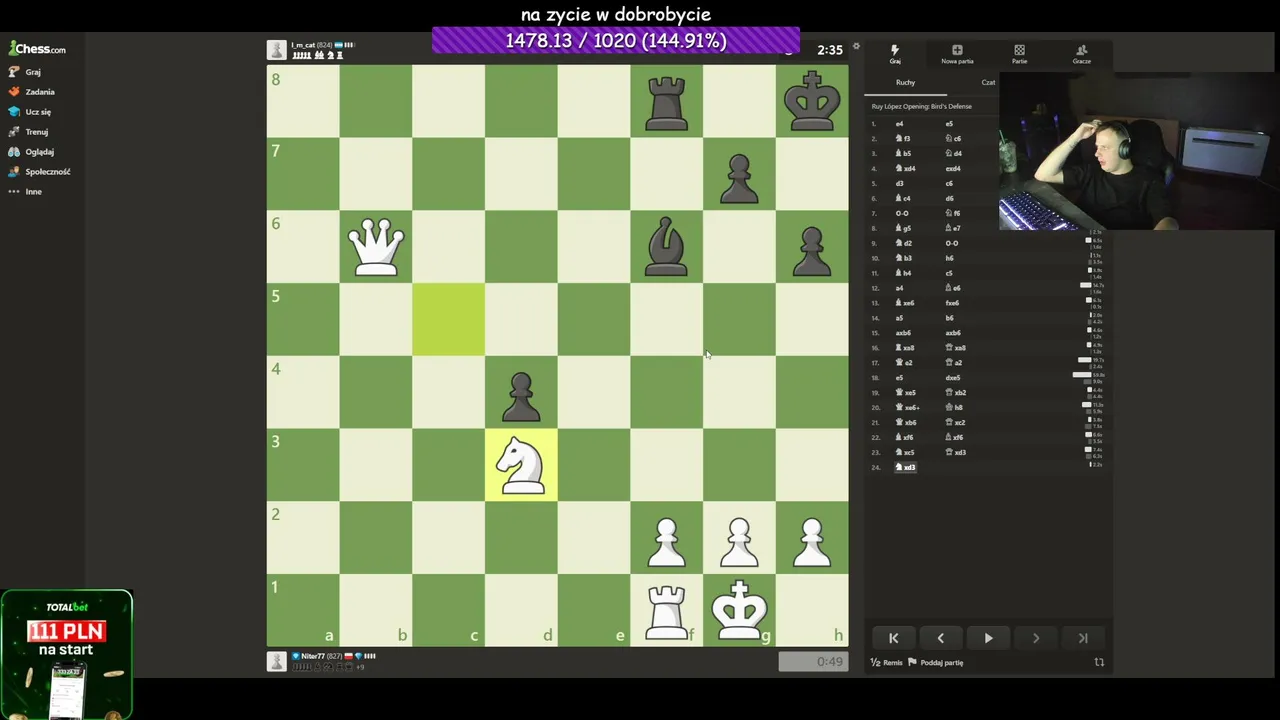Play through the moves
Image resolution: width=1280 pixels, height=720 pixels.
(x=988, y=638)
